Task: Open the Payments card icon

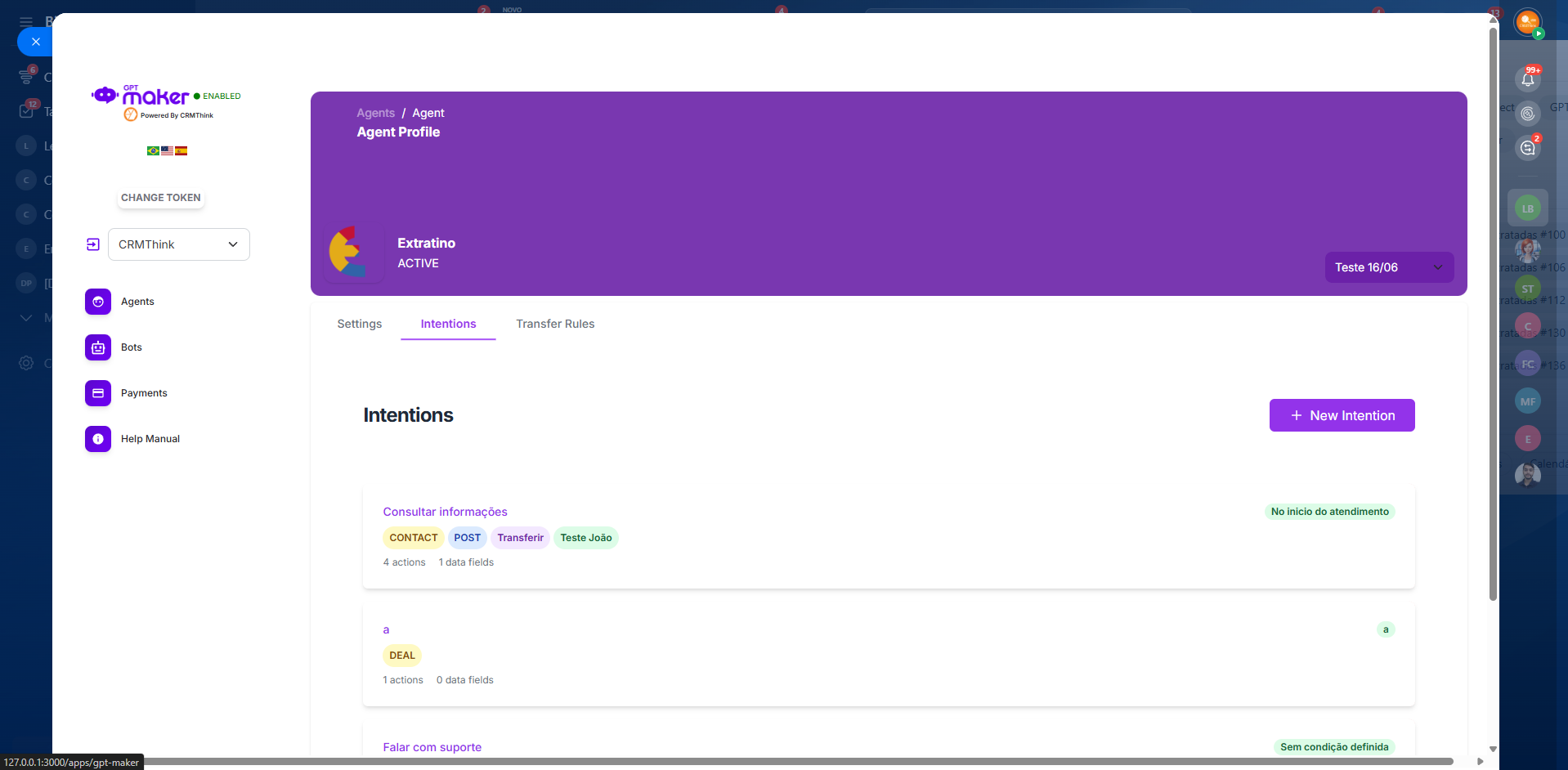Action: click(98, 393)
